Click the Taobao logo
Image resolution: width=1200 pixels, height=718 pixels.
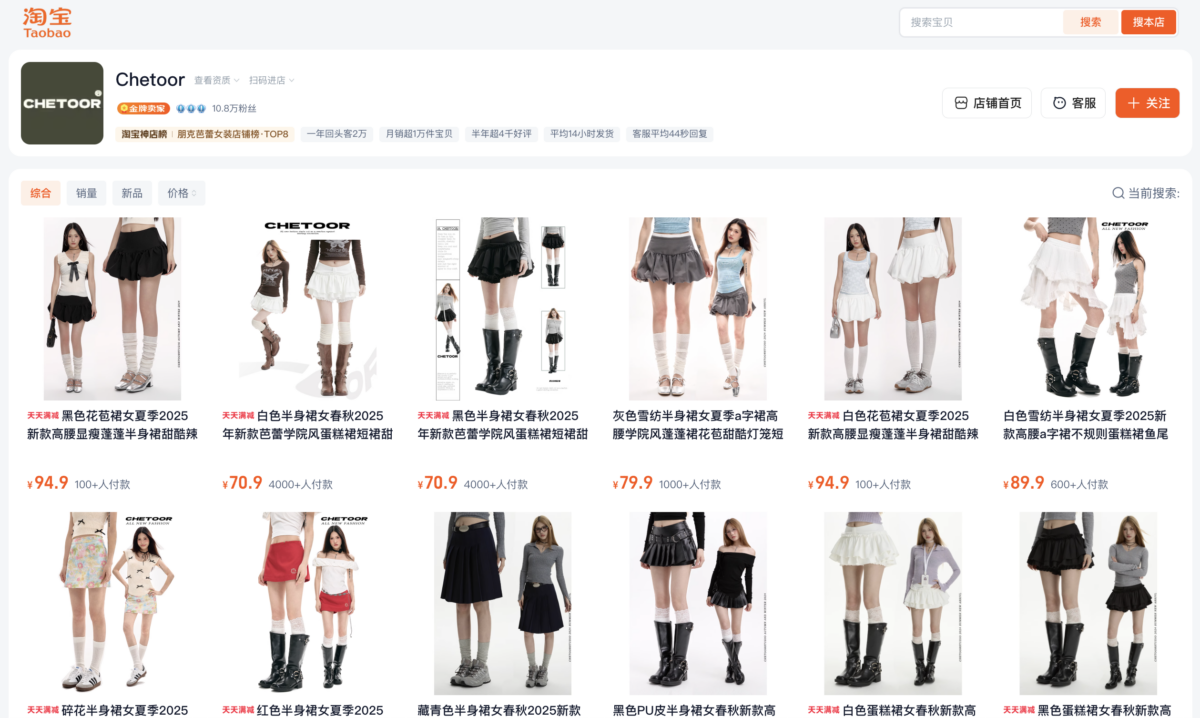[x=47, y=22]
